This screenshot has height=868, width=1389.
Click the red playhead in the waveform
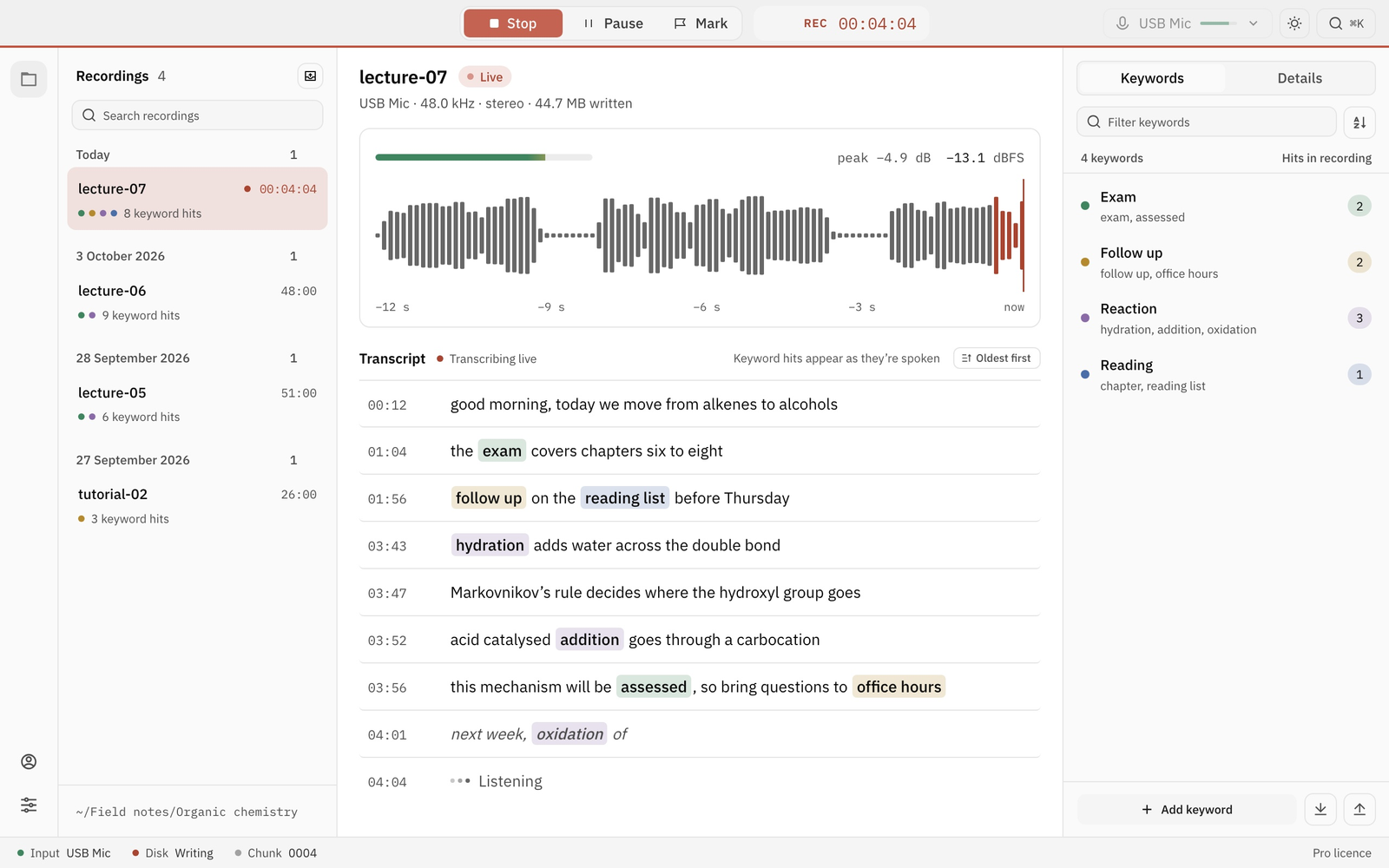pos(1024,235)
